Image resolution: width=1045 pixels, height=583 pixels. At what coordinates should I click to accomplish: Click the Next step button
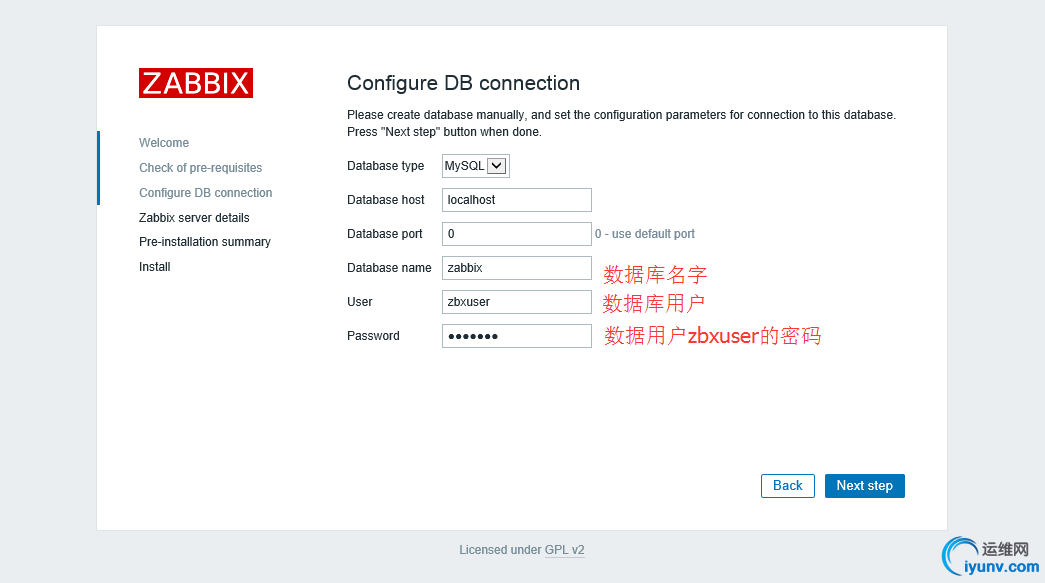(x=864, y=486)
